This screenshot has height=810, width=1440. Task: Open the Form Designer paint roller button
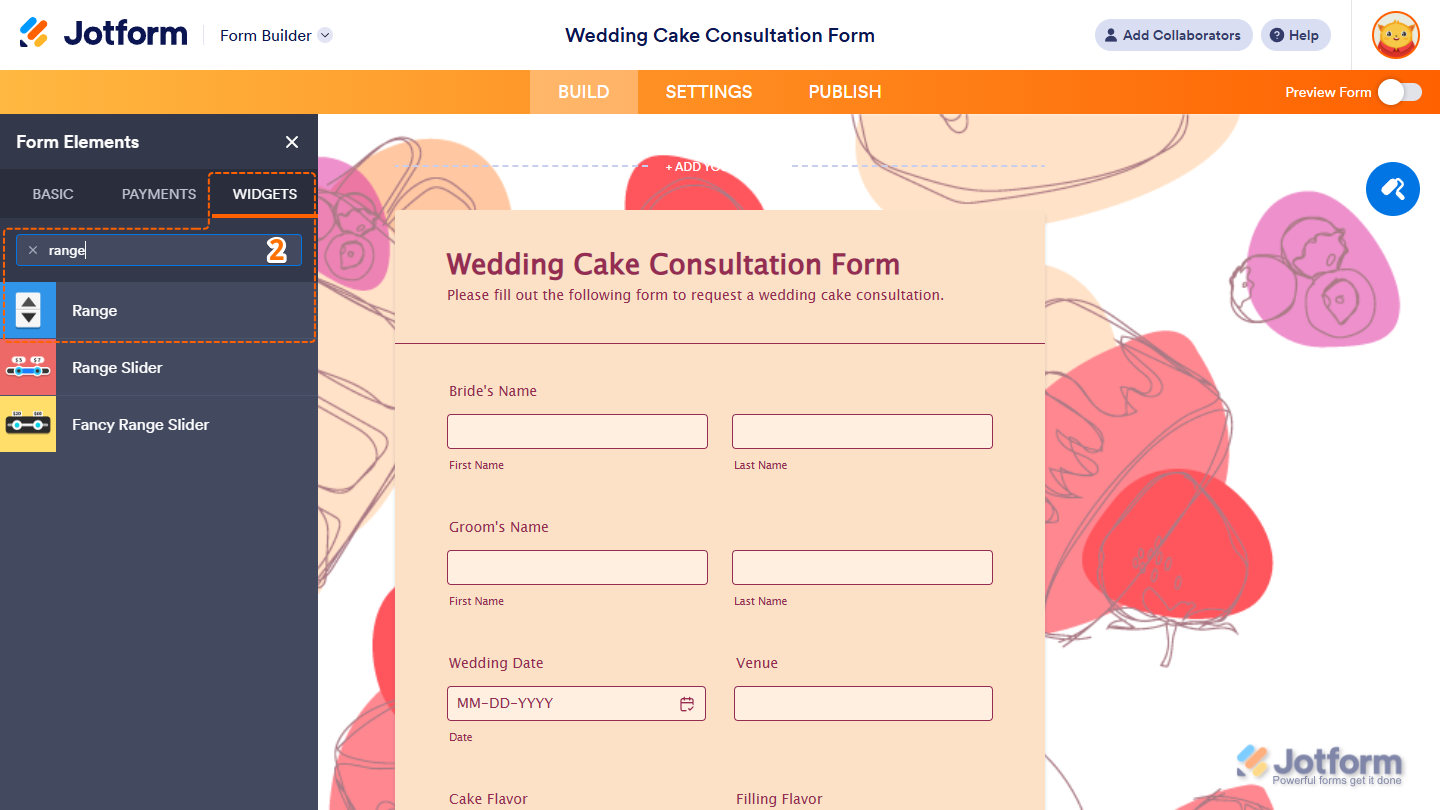[1392, 189]
